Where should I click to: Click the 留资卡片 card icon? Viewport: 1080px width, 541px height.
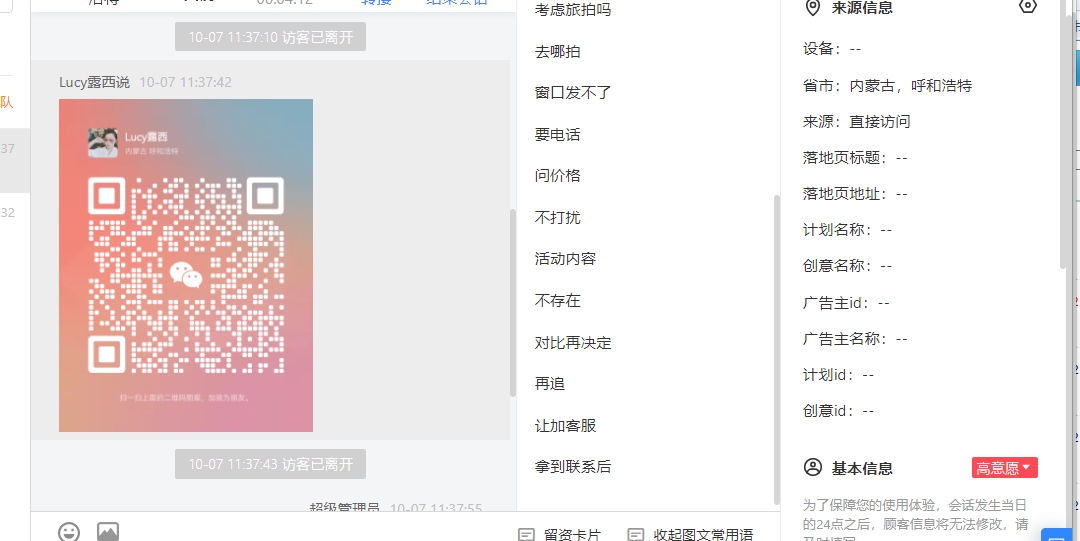[526, 535]
